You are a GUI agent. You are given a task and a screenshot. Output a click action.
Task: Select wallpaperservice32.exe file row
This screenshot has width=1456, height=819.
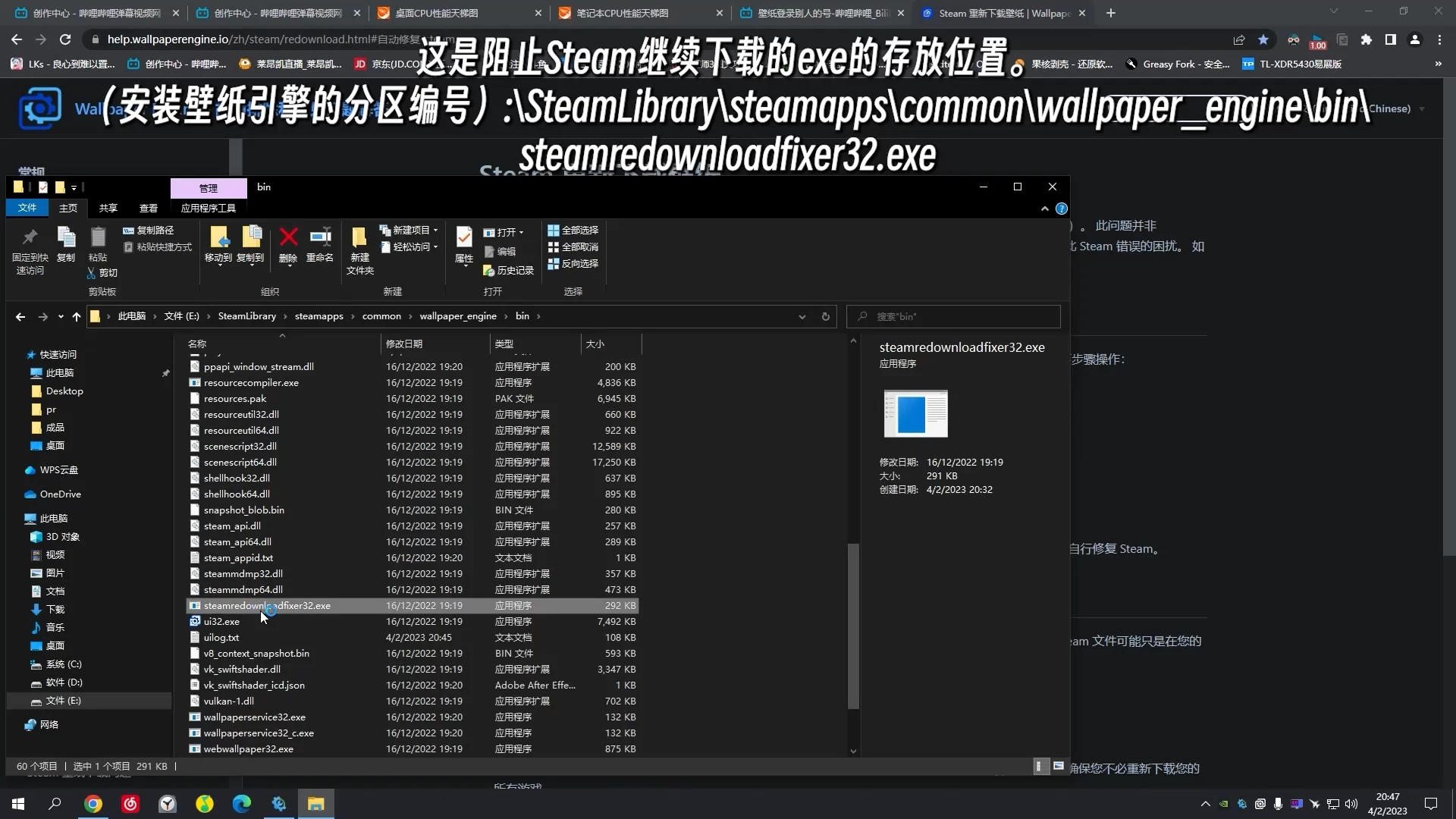(413, 717)
